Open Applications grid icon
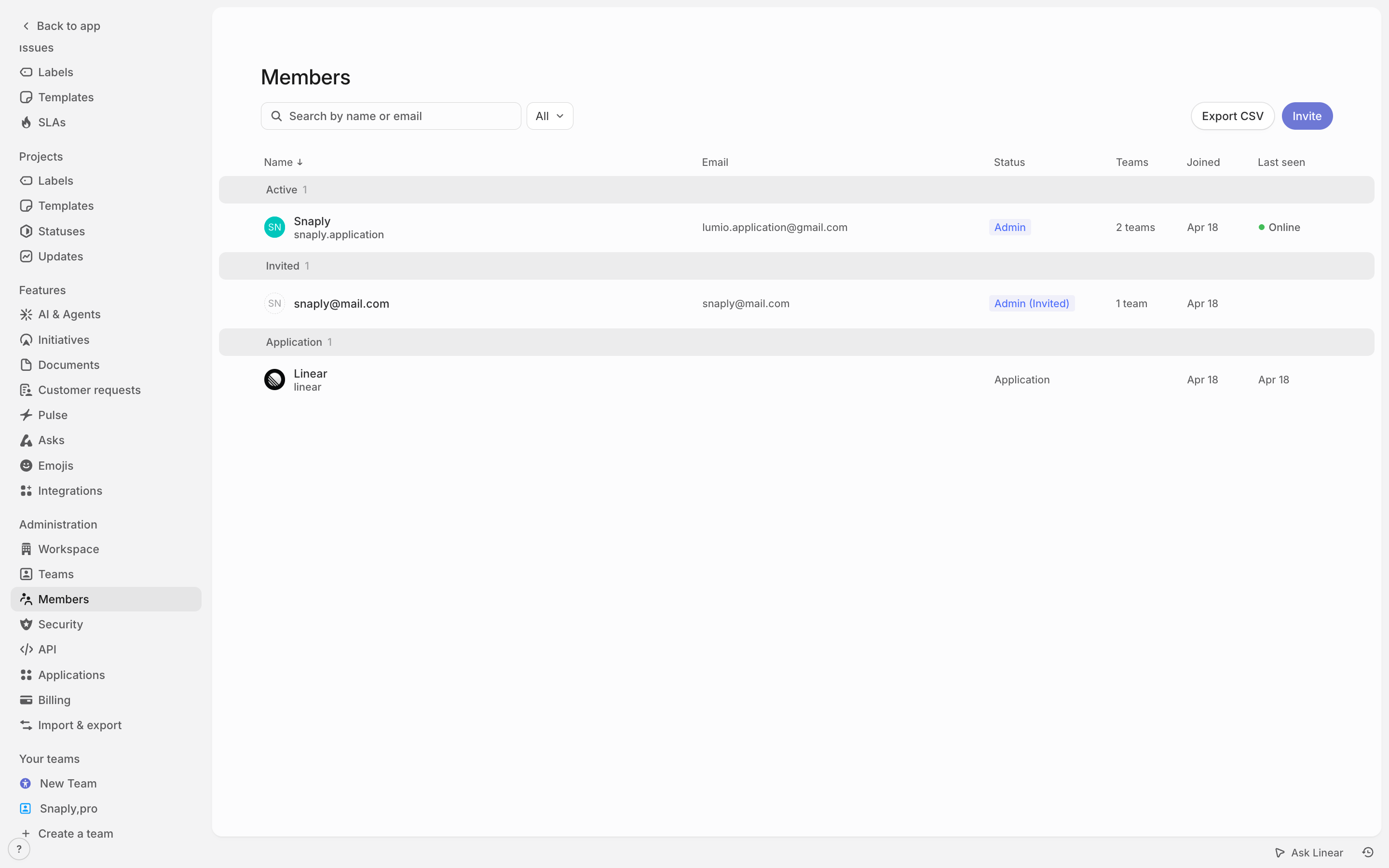 click(26, 675)
